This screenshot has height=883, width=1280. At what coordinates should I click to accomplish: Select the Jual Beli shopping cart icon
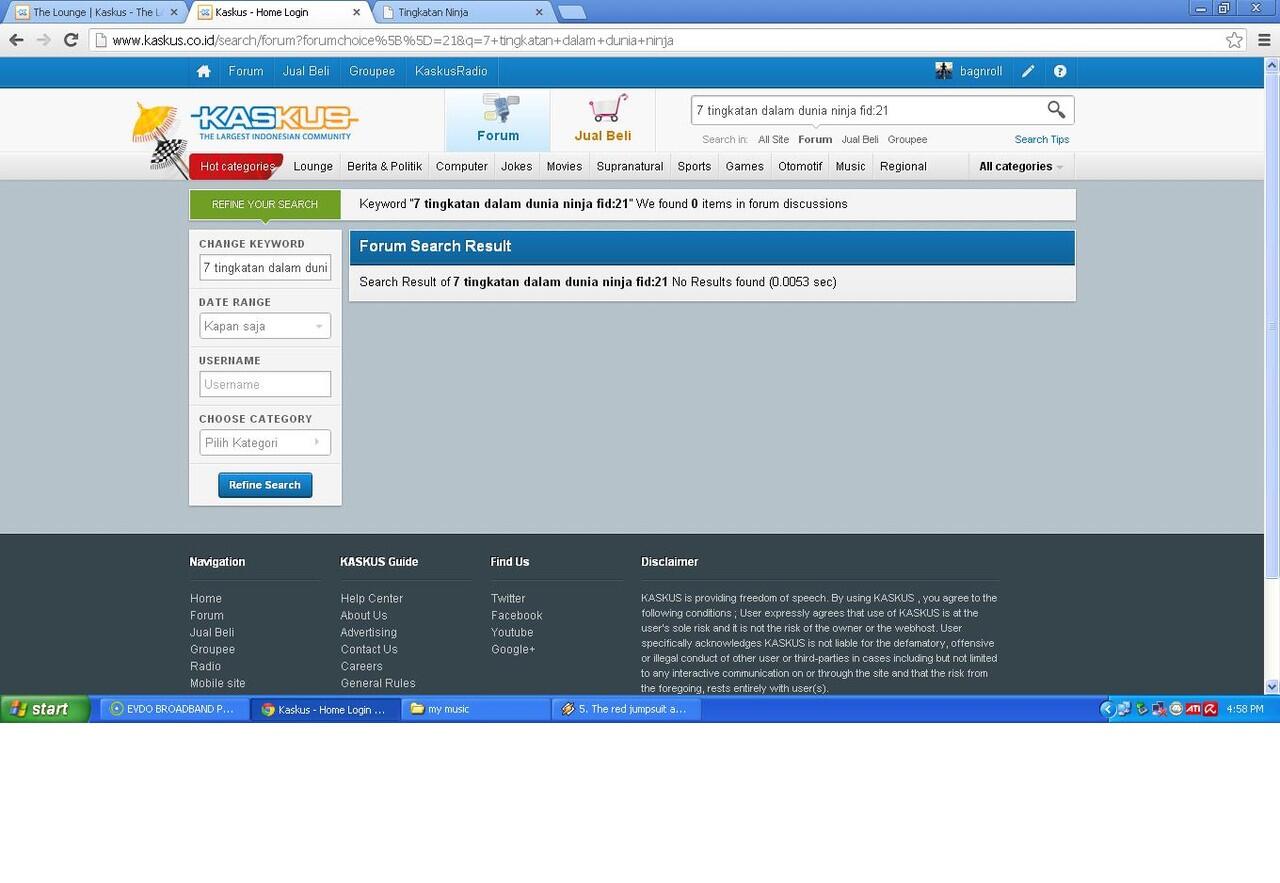click(x=603, y=119)
